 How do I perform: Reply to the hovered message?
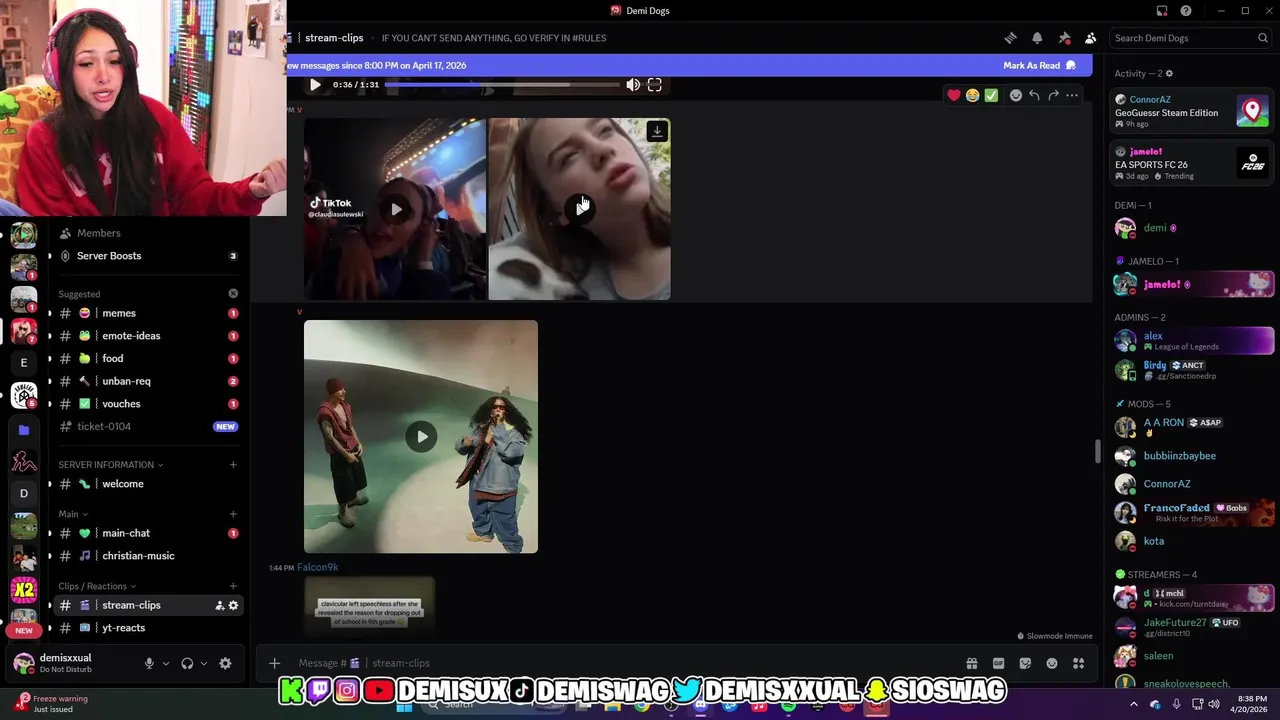click(x=1034, y=95)
